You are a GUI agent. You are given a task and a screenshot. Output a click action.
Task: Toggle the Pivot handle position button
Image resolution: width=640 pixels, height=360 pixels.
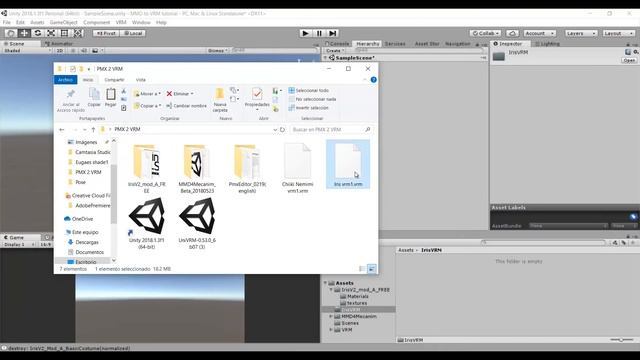[x=106, y=33]
